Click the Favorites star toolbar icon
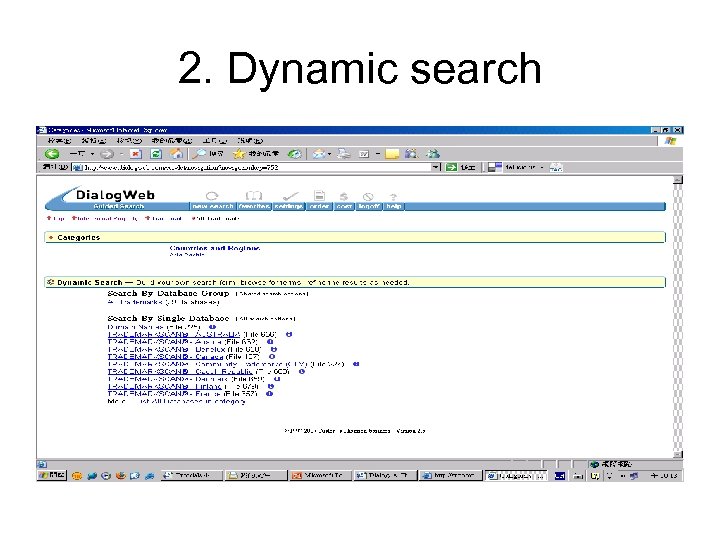Screen dimensions: 720x540 coord(239,154)
